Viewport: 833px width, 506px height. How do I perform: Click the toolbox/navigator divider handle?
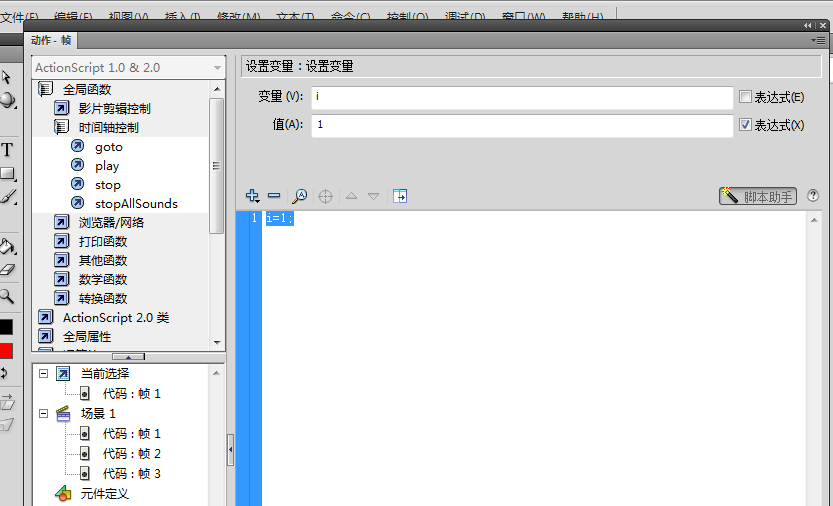tap(129, 356)
